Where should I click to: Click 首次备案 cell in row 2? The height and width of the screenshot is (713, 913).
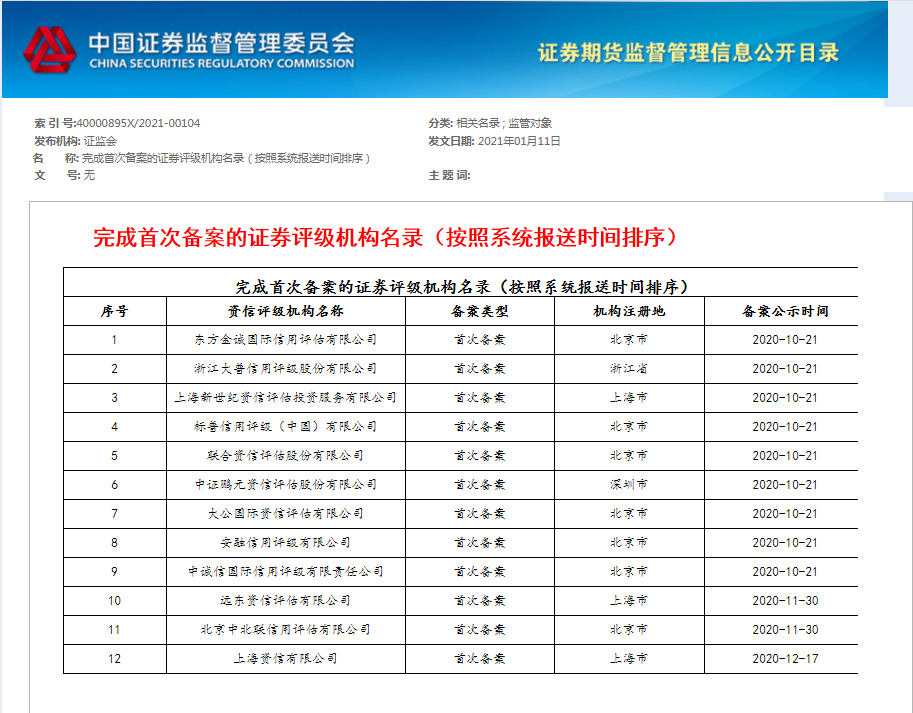(480, 369)
